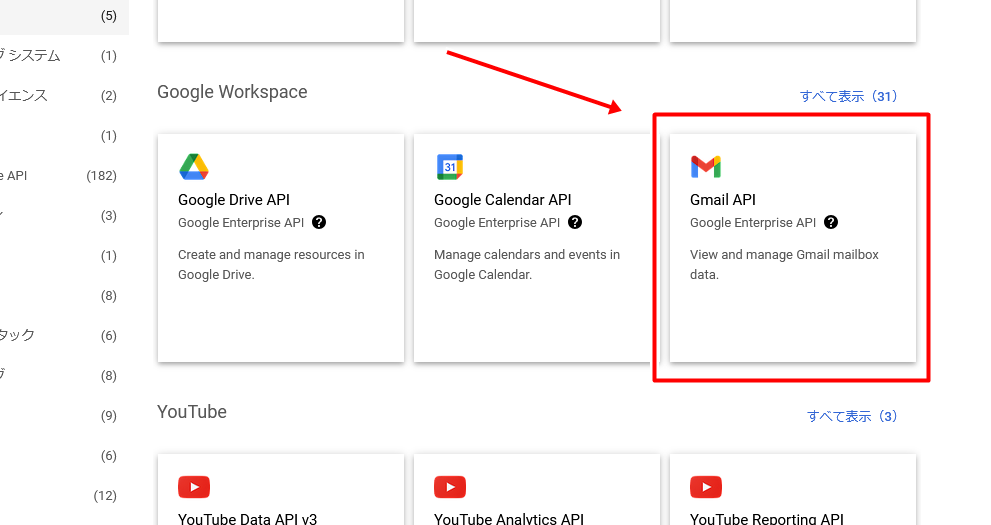Select the sidebar filter with count (182)
This screenshot has width=991, height=525.
tap(58, 176)
